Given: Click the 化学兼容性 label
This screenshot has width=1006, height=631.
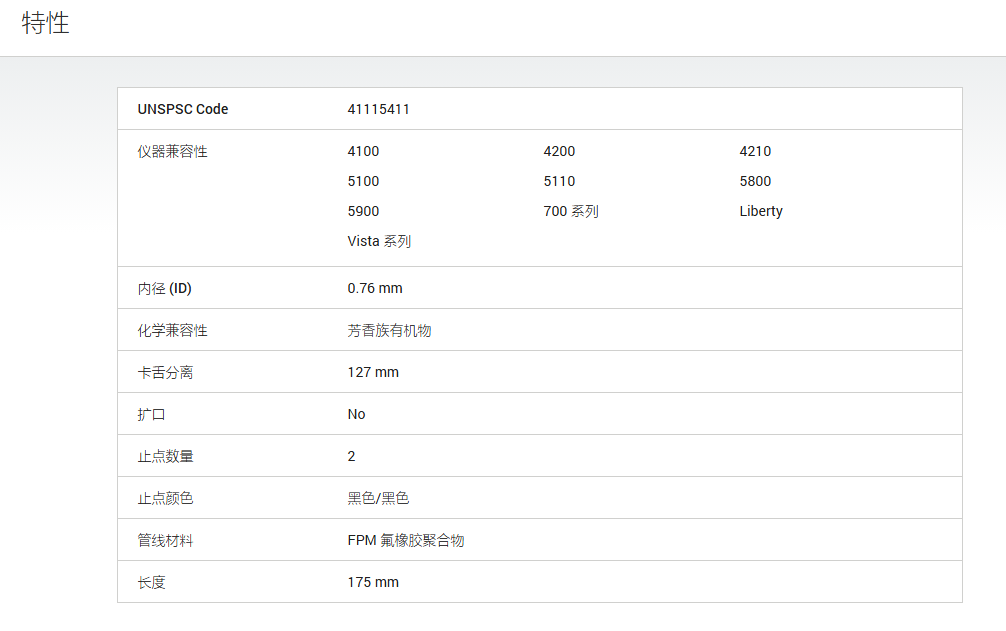Looking at the screenshot, I should 173,331.
